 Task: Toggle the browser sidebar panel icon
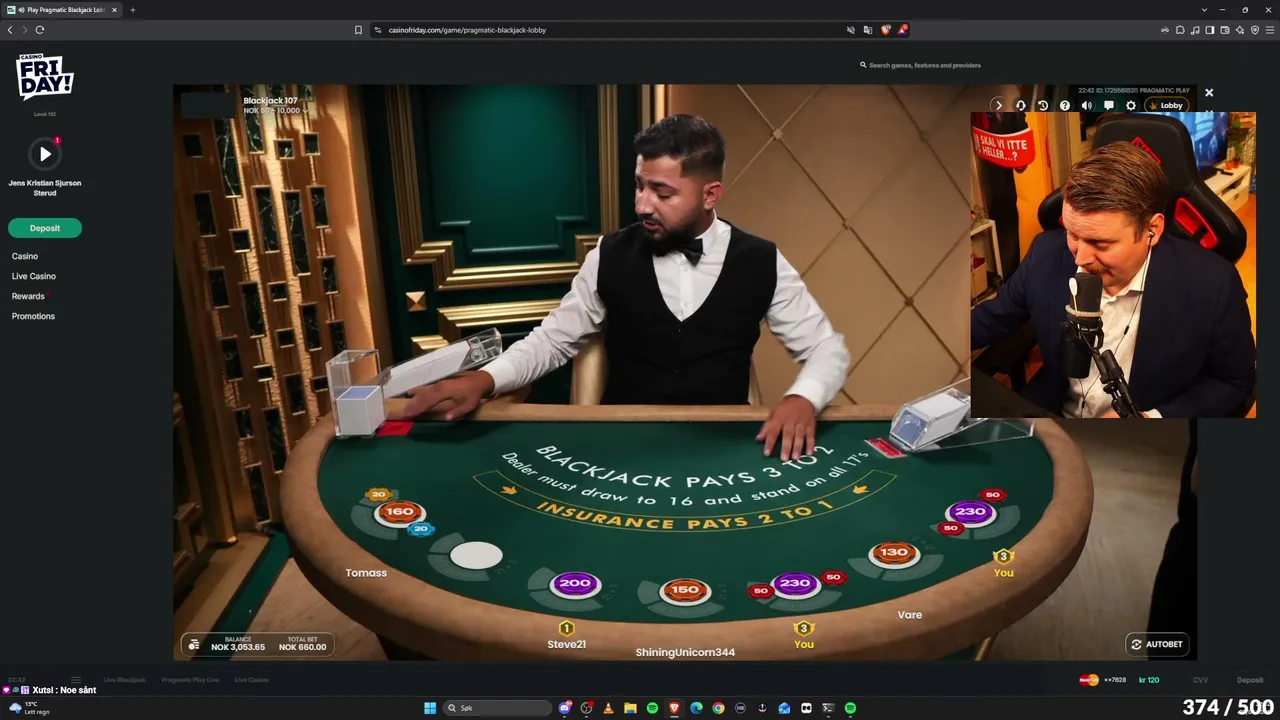[1210, 30]
